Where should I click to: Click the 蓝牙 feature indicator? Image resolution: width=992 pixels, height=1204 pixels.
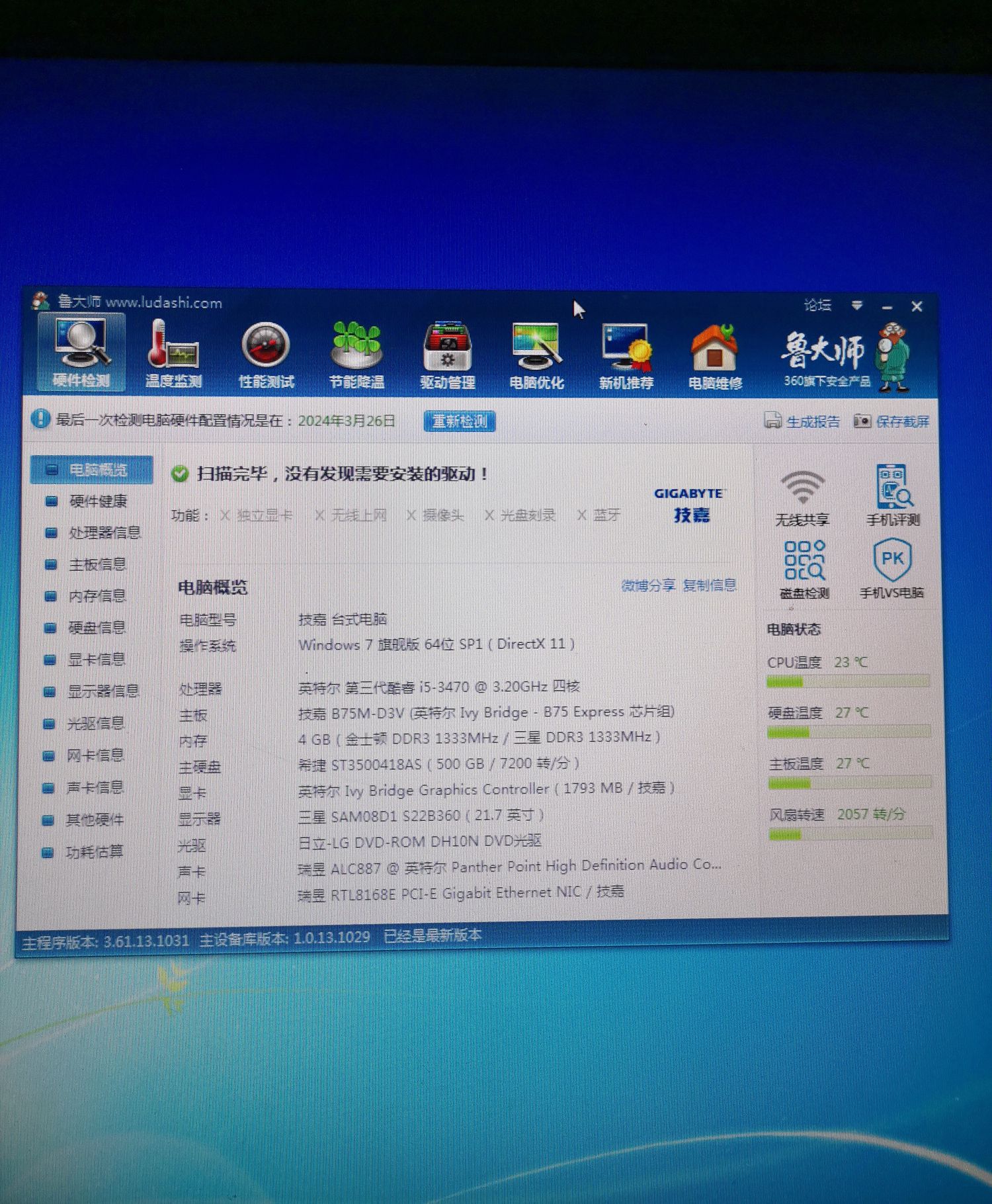tap(599, 515)
